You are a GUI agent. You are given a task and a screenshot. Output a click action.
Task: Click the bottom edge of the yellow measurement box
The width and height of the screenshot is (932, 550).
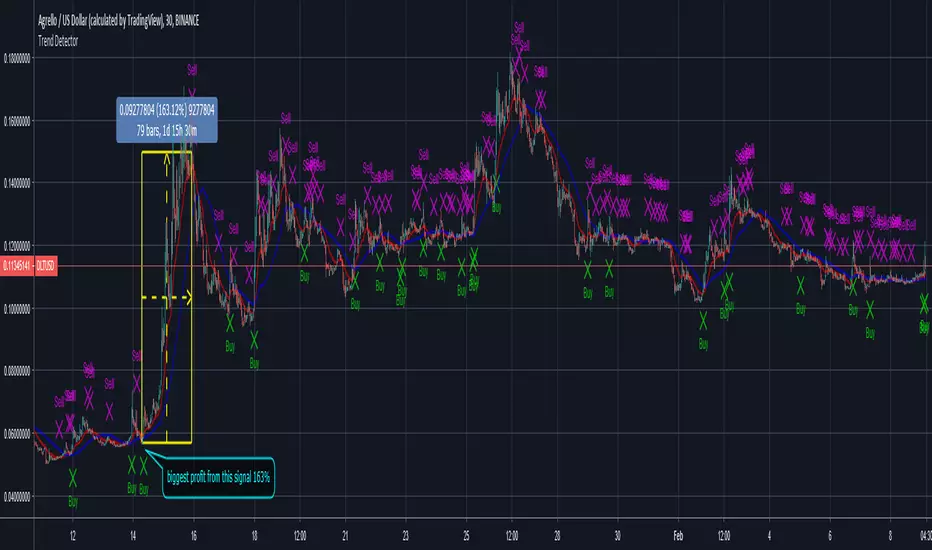pos(167,442)
